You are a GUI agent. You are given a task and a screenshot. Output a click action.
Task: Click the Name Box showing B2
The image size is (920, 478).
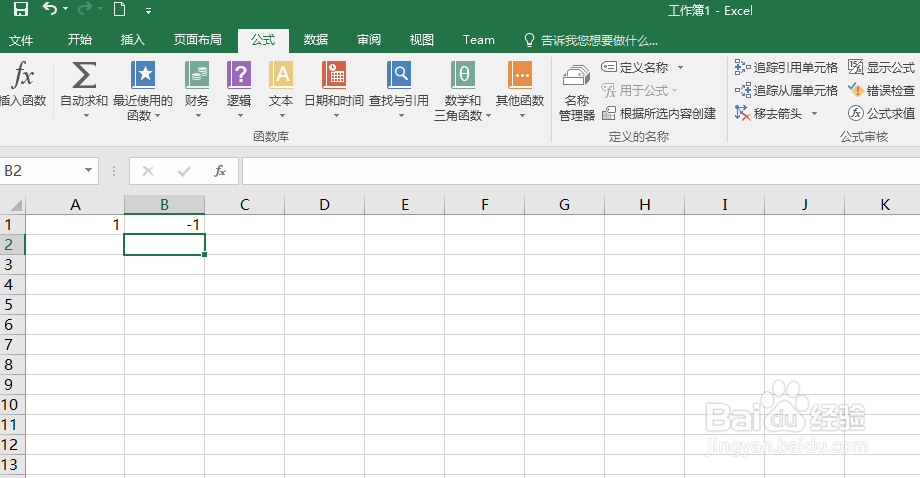(40, 171)
